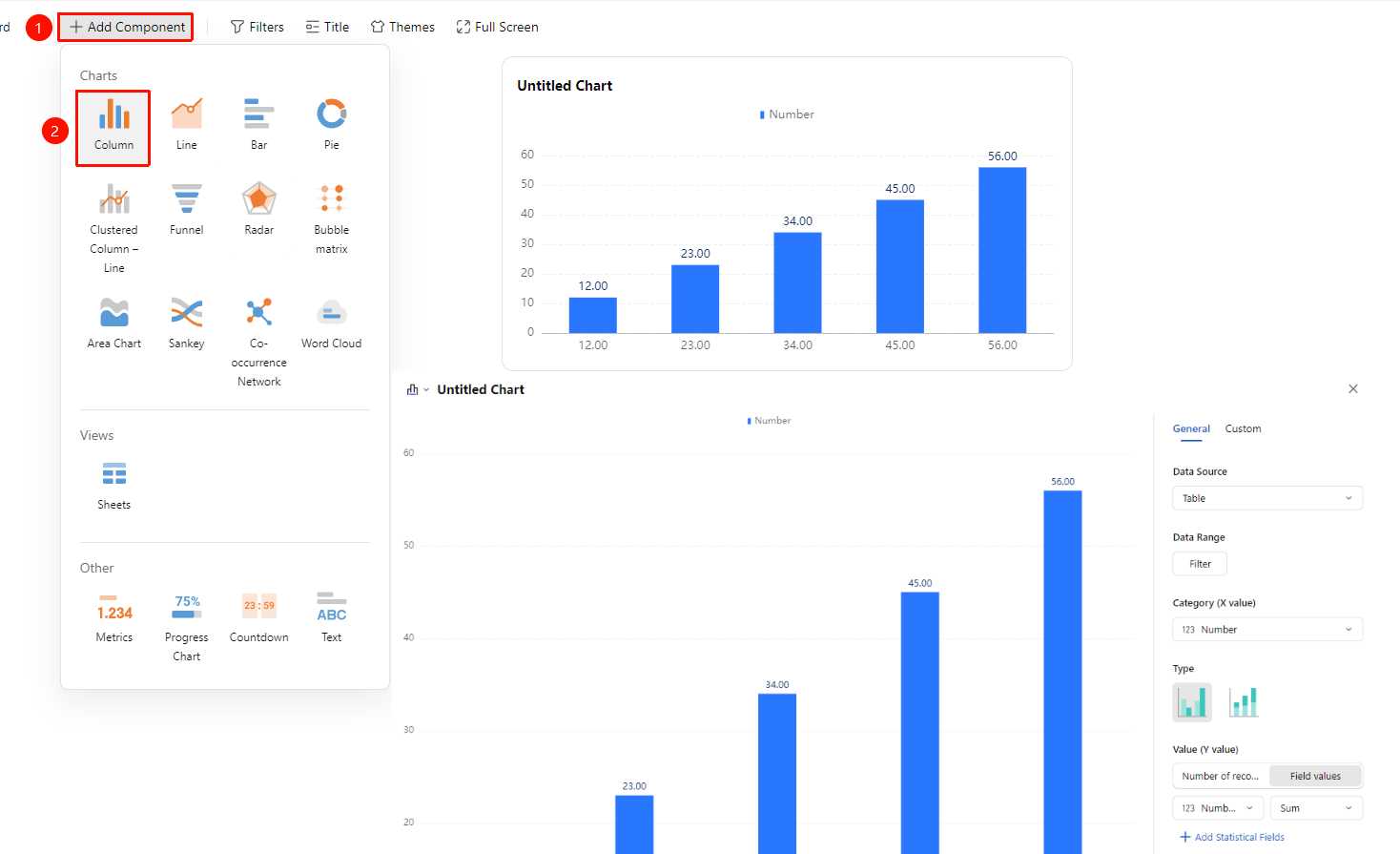Toggle the Number legend in upper chart

[787, 115]
